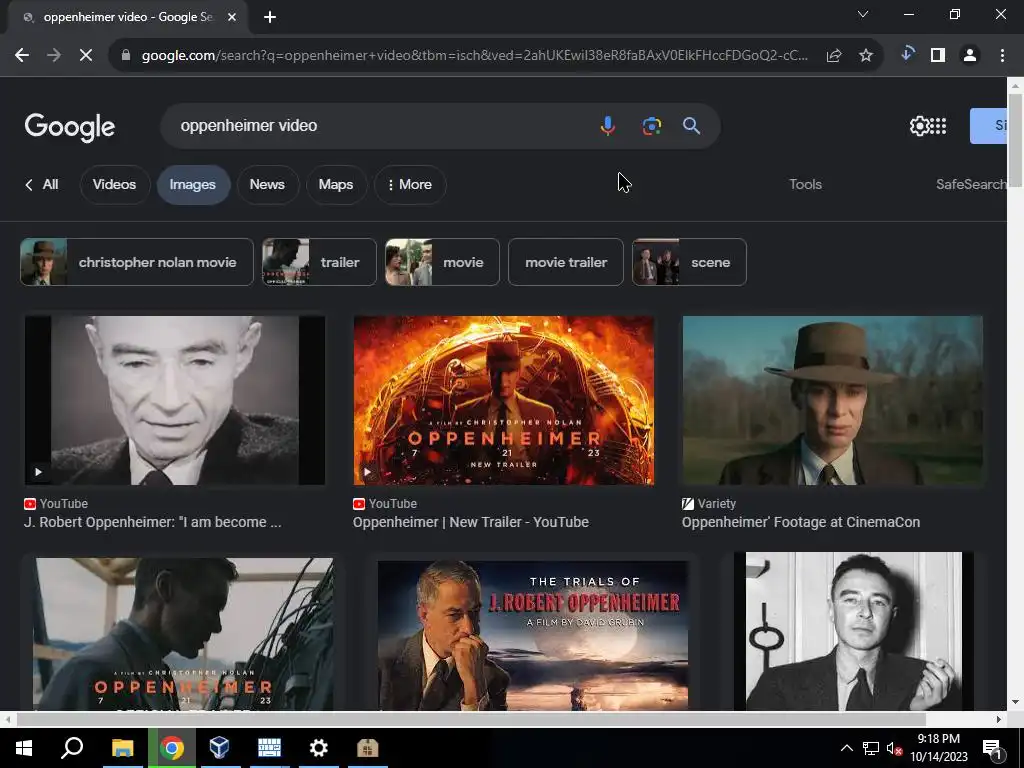Filter by christopher nolan movie chip

[136, 262]
